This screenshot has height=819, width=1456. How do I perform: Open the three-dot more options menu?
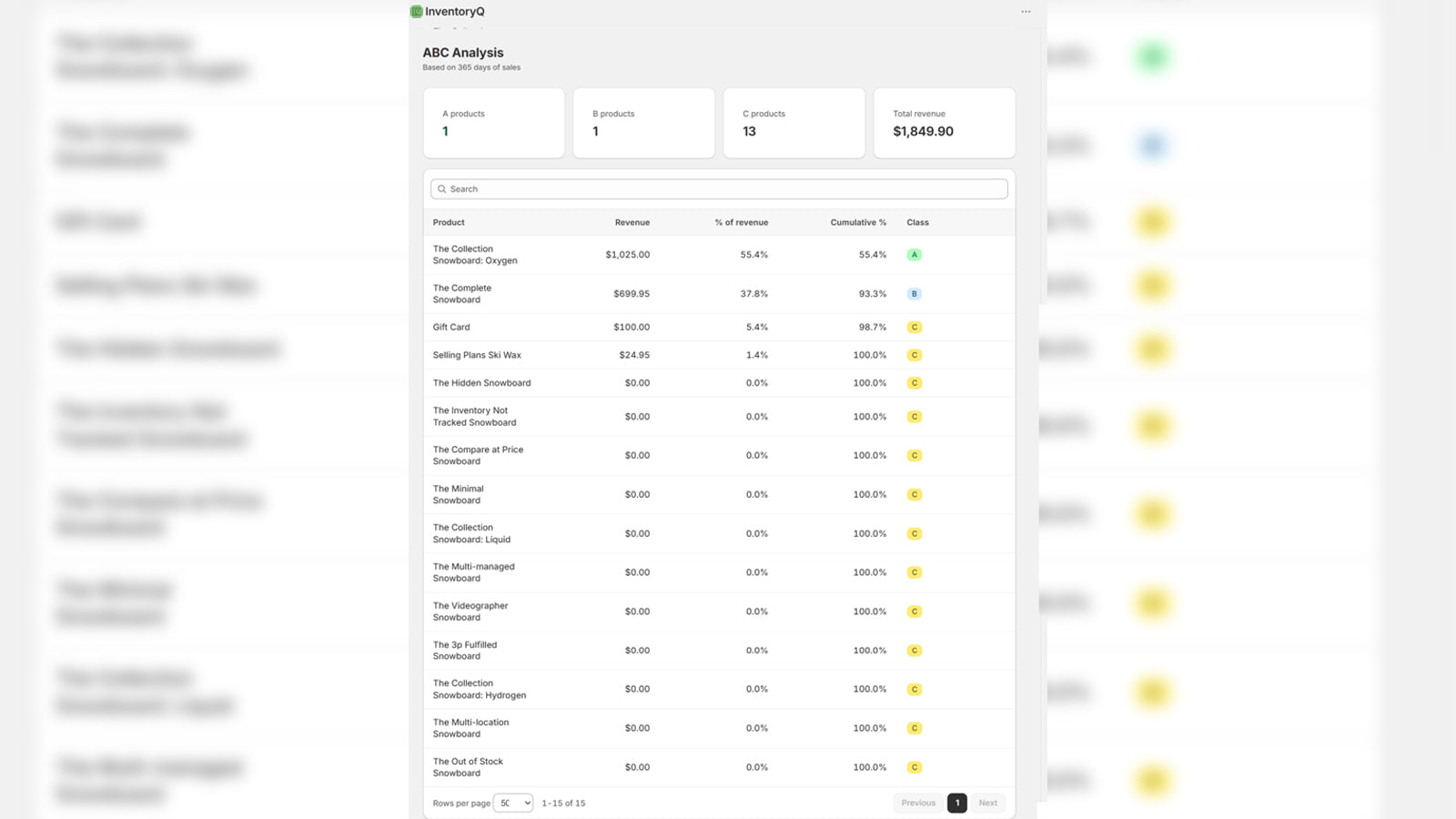pyautogui.click(x=1026, y=12)
